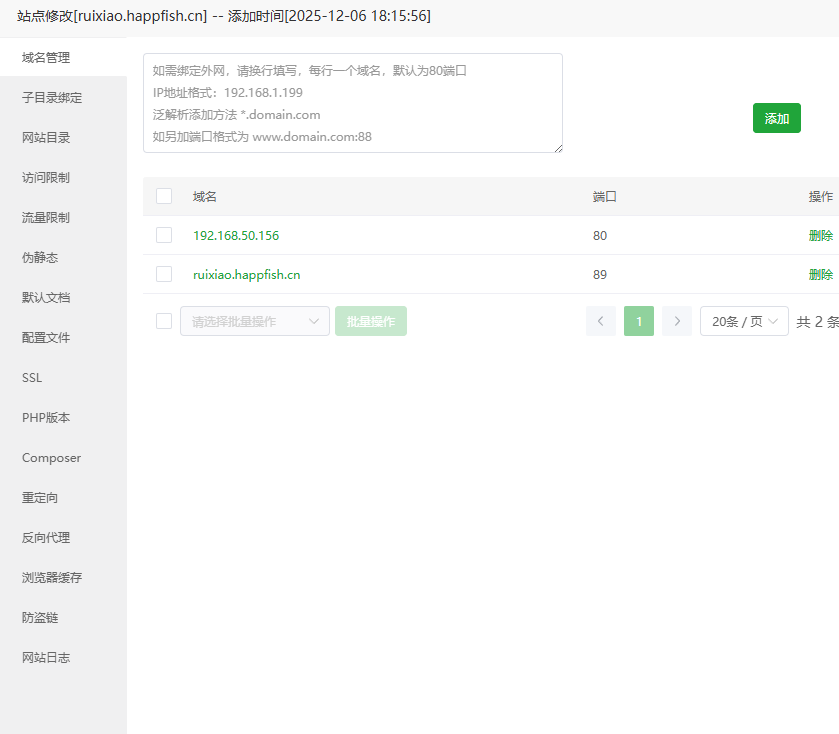Check the checkbox next to 192.168.50.156
Screen dimensions: 839x734
pos(163,235)
